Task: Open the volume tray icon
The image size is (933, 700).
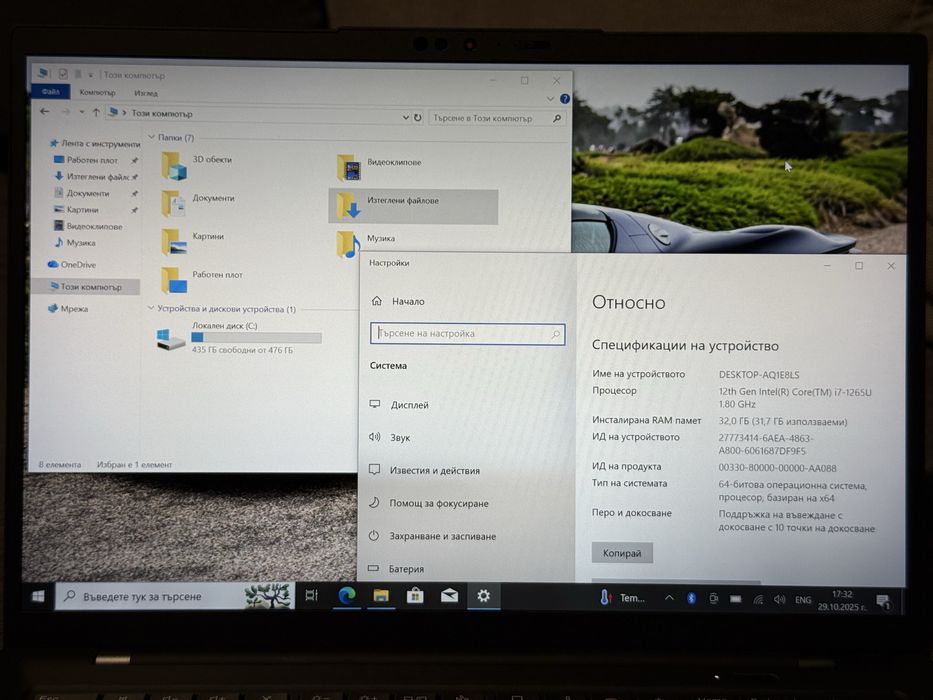Action: (x=779, y=599)
